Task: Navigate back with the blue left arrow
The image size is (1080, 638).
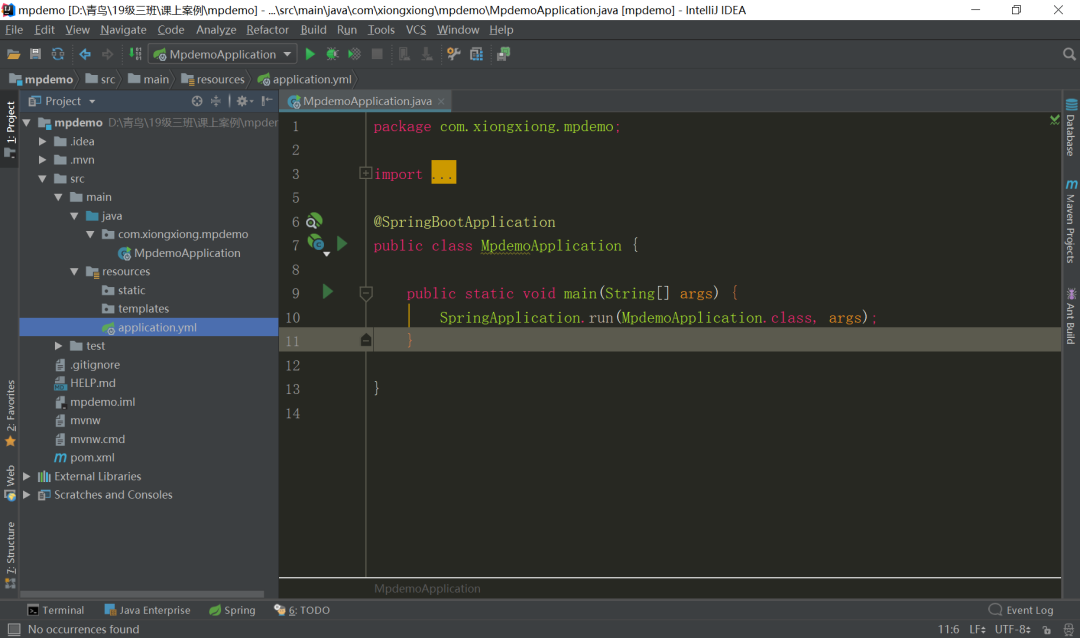Action: 85,54
